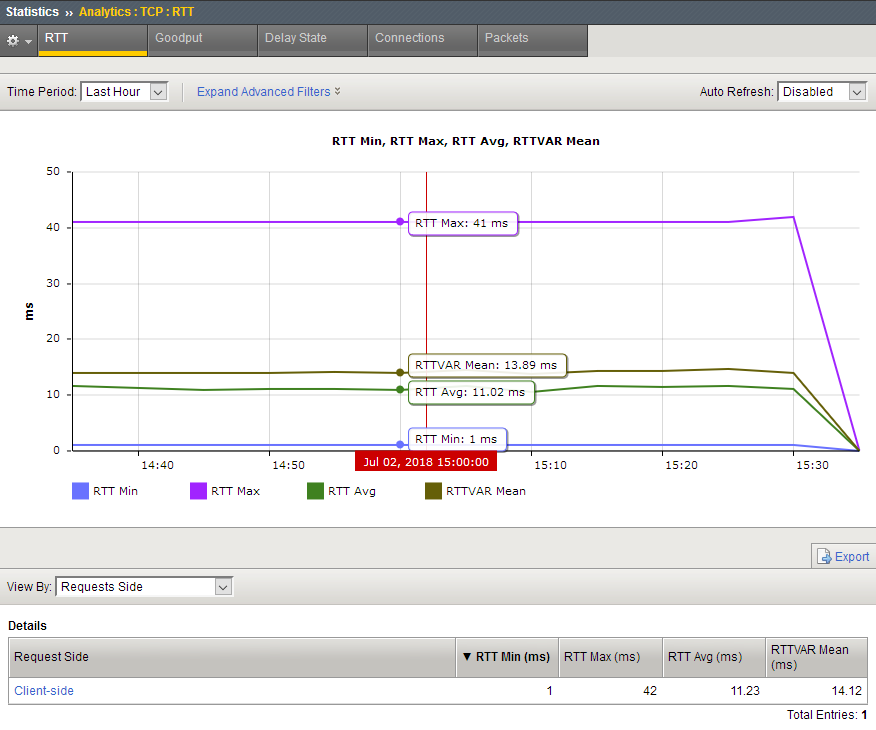Hide the RTT Avg legend series
876x730 pixels.
click(x=341, y=491)
